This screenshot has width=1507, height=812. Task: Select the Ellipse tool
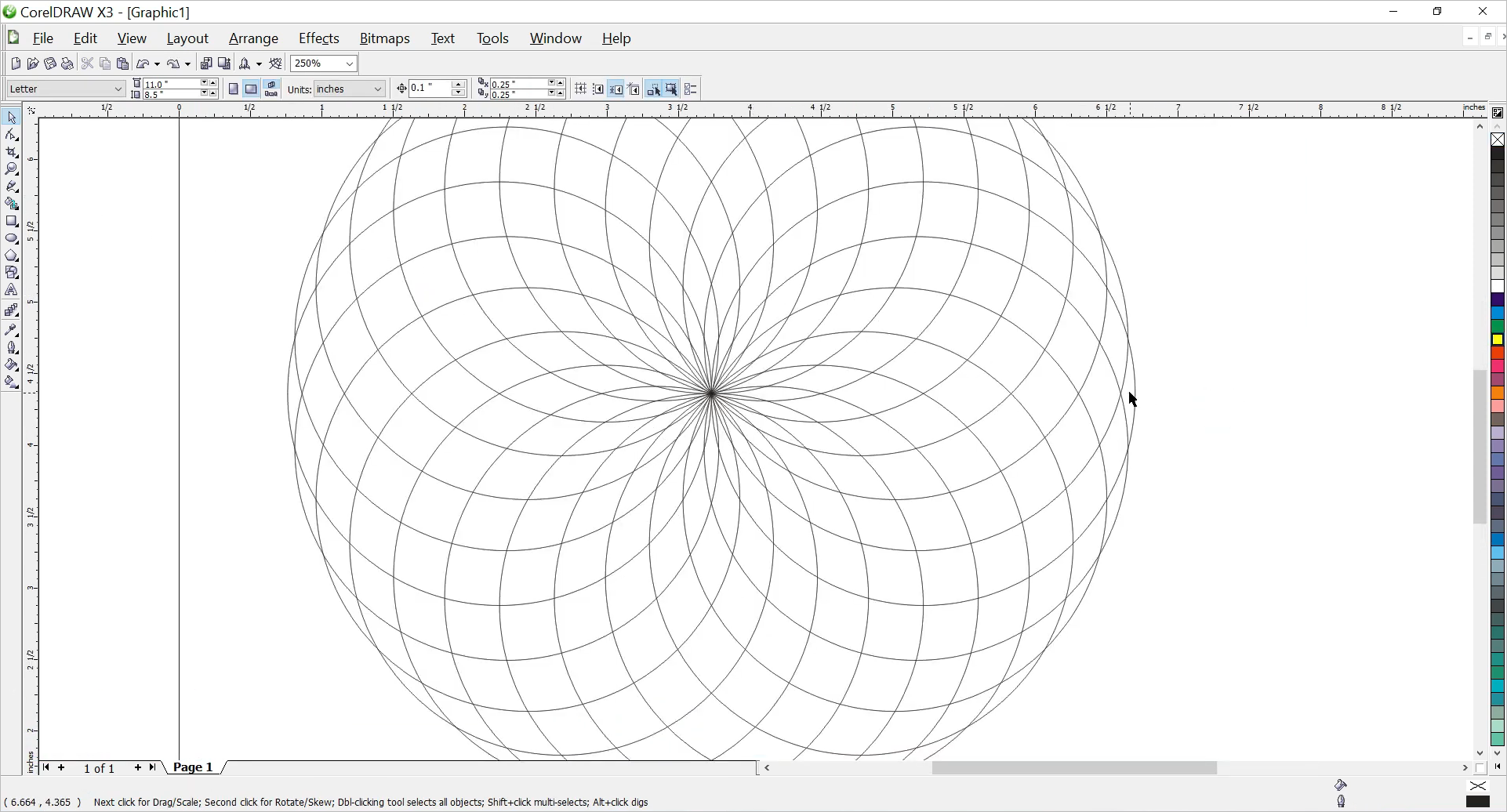click(12, 238)
